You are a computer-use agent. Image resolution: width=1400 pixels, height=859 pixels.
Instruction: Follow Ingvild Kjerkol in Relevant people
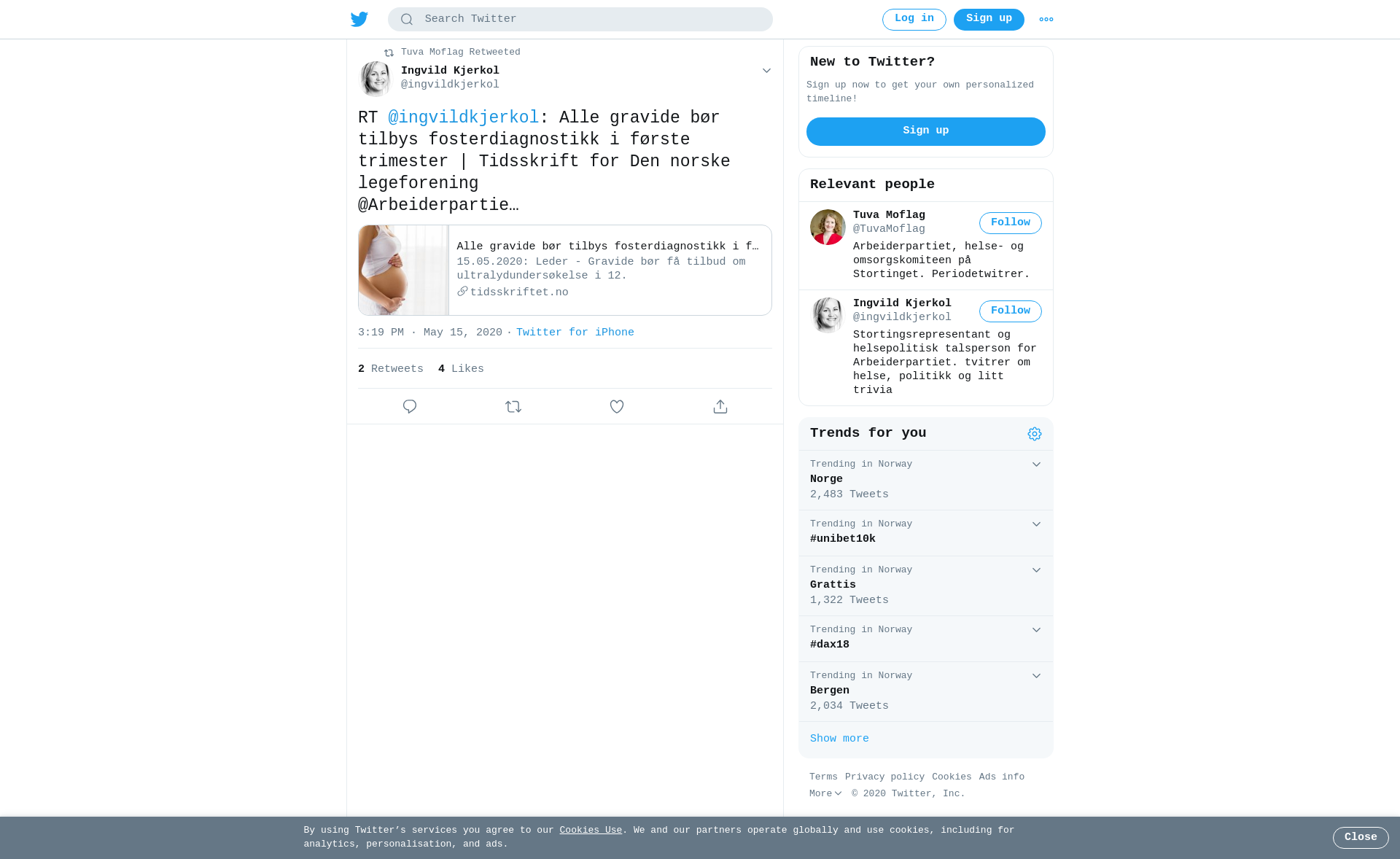coord(1011,311)
